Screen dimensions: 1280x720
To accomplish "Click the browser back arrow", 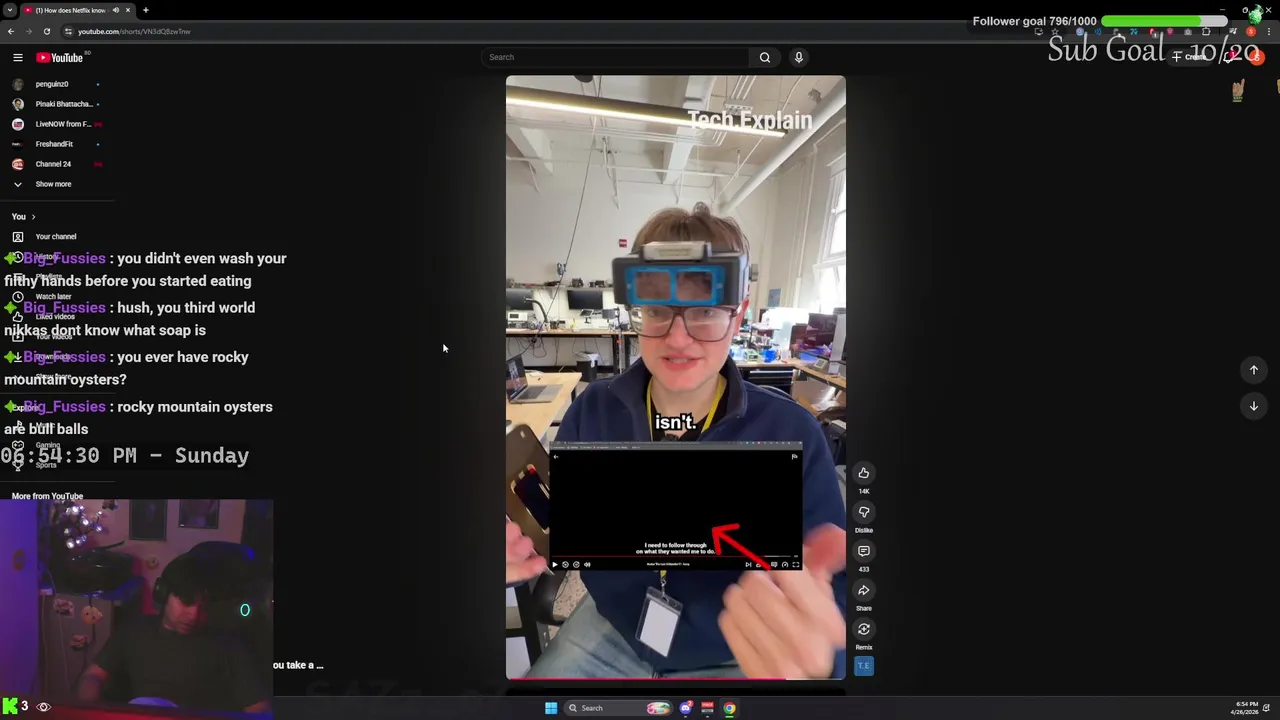I will pos(11,31).
